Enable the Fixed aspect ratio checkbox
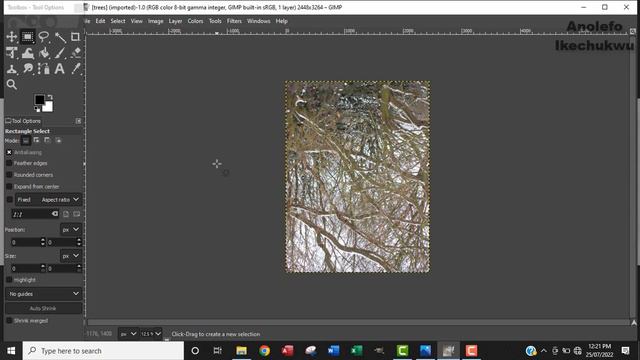Screen dimensions: 640x360 pos(10,200)
